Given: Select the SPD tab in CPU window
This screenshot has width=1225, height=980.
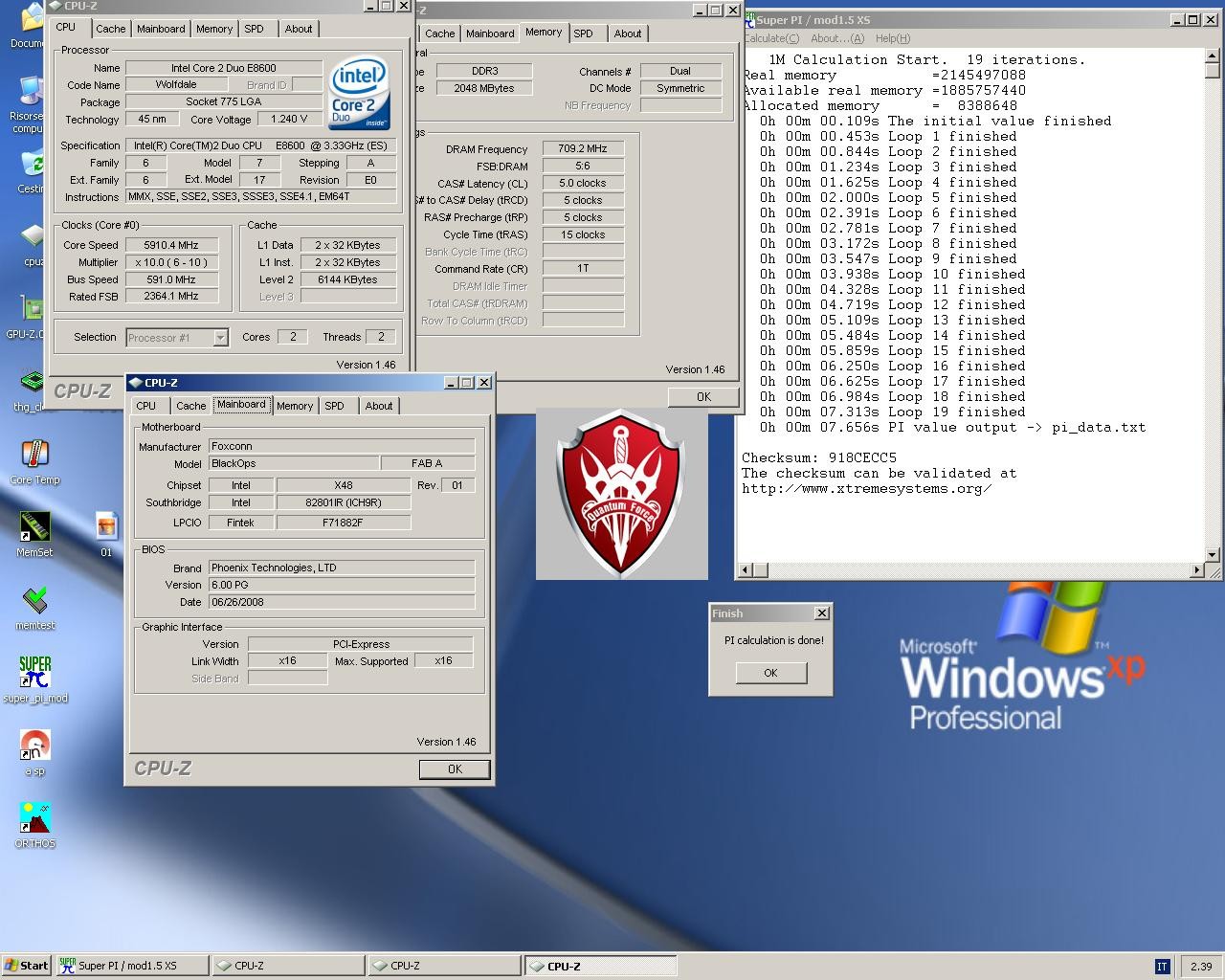Looking at the screenshot, I should [255, 29].
